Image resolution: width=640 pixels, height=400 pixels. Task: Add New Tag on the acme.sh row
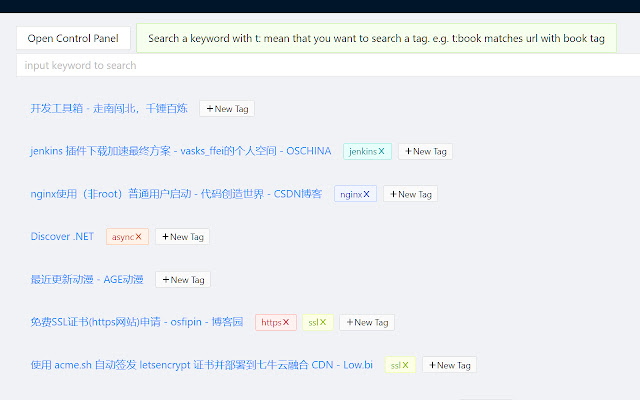pyautogui.click(x=449, y=366)
